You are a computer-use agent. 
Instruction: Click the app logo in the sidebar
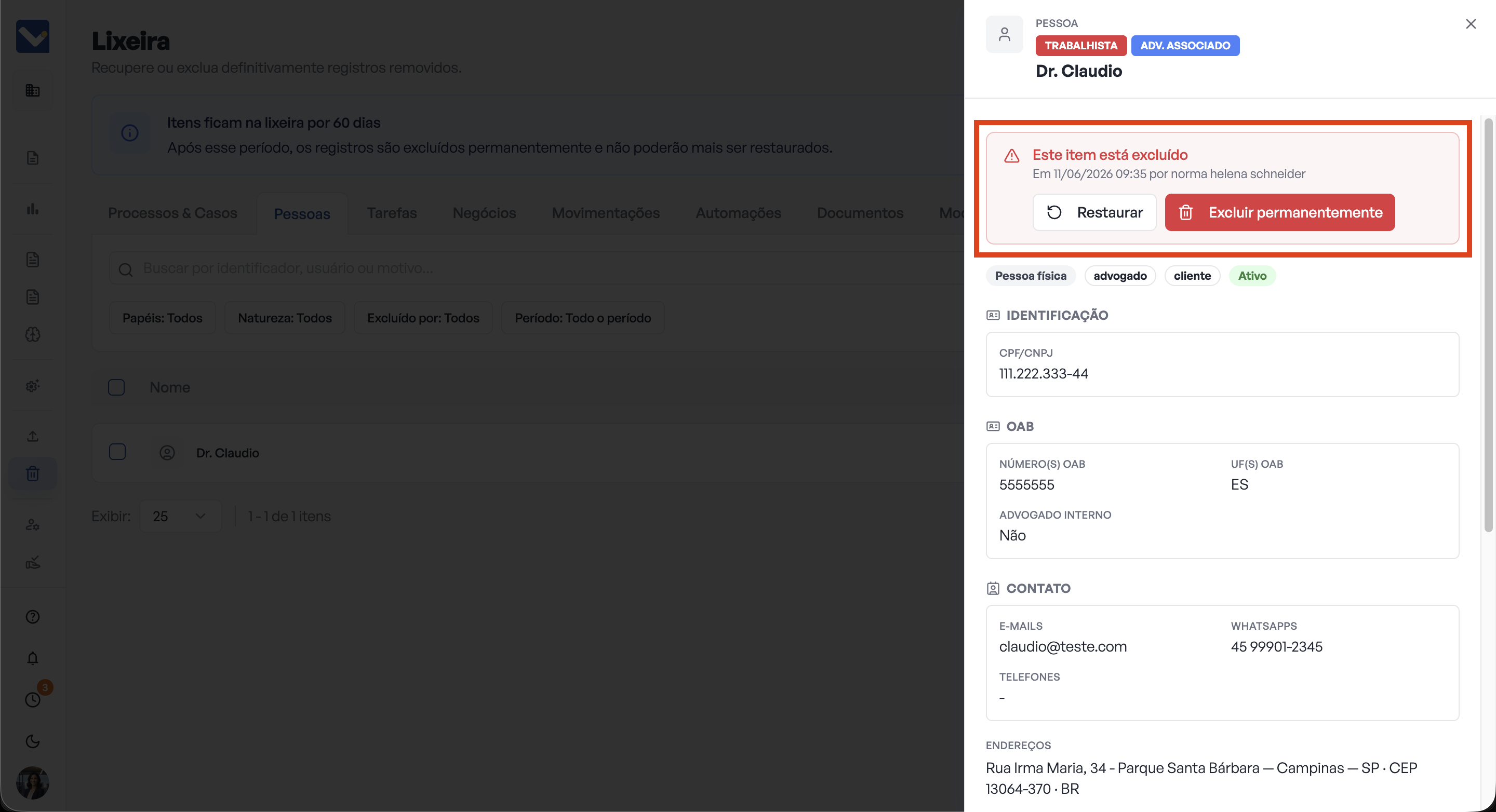[33, 36]
